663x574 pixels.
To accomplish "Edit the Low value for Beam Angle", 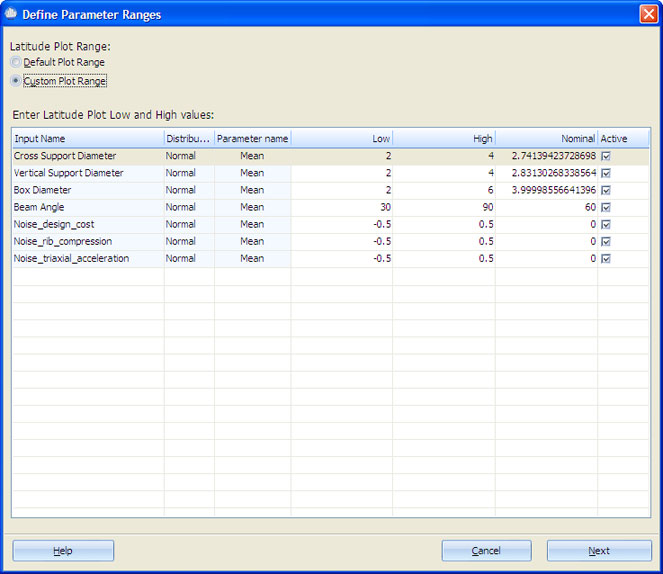I will point(342,207).
